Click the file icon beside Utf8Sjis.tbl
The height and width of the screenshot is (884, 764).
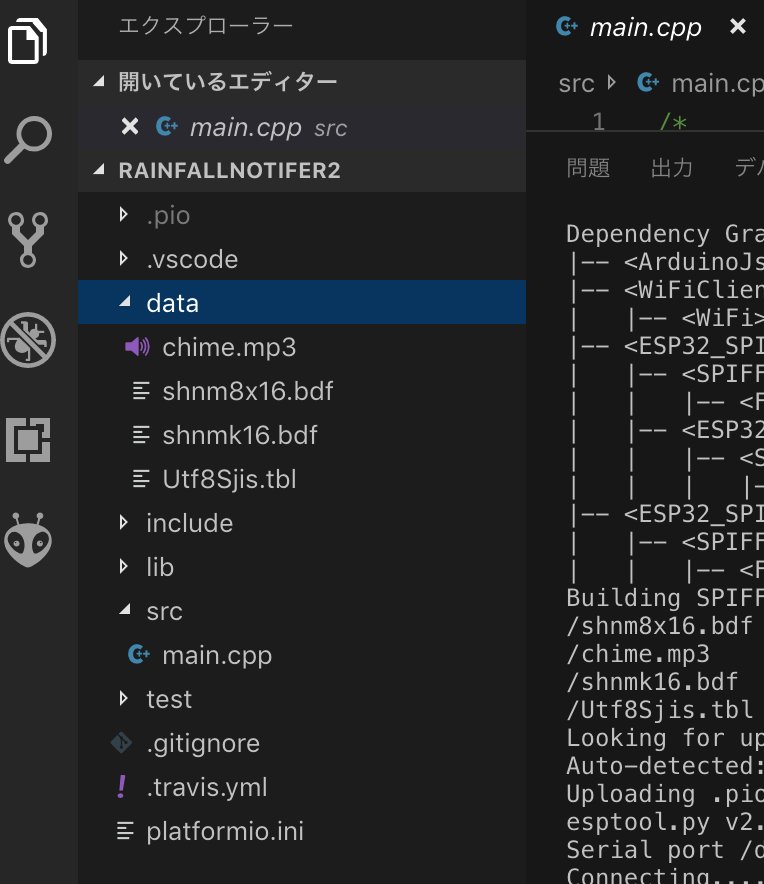141,479
